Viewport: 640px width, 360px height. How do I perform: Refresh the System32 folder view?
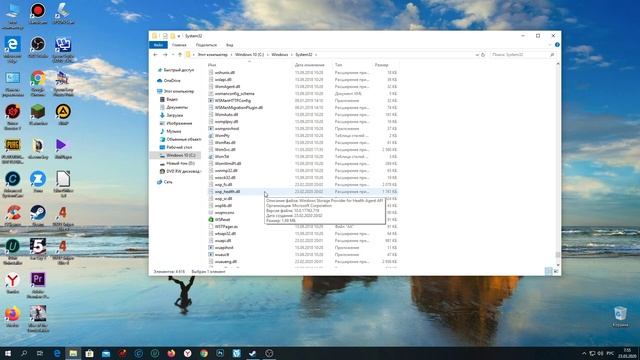click(483, 55)
